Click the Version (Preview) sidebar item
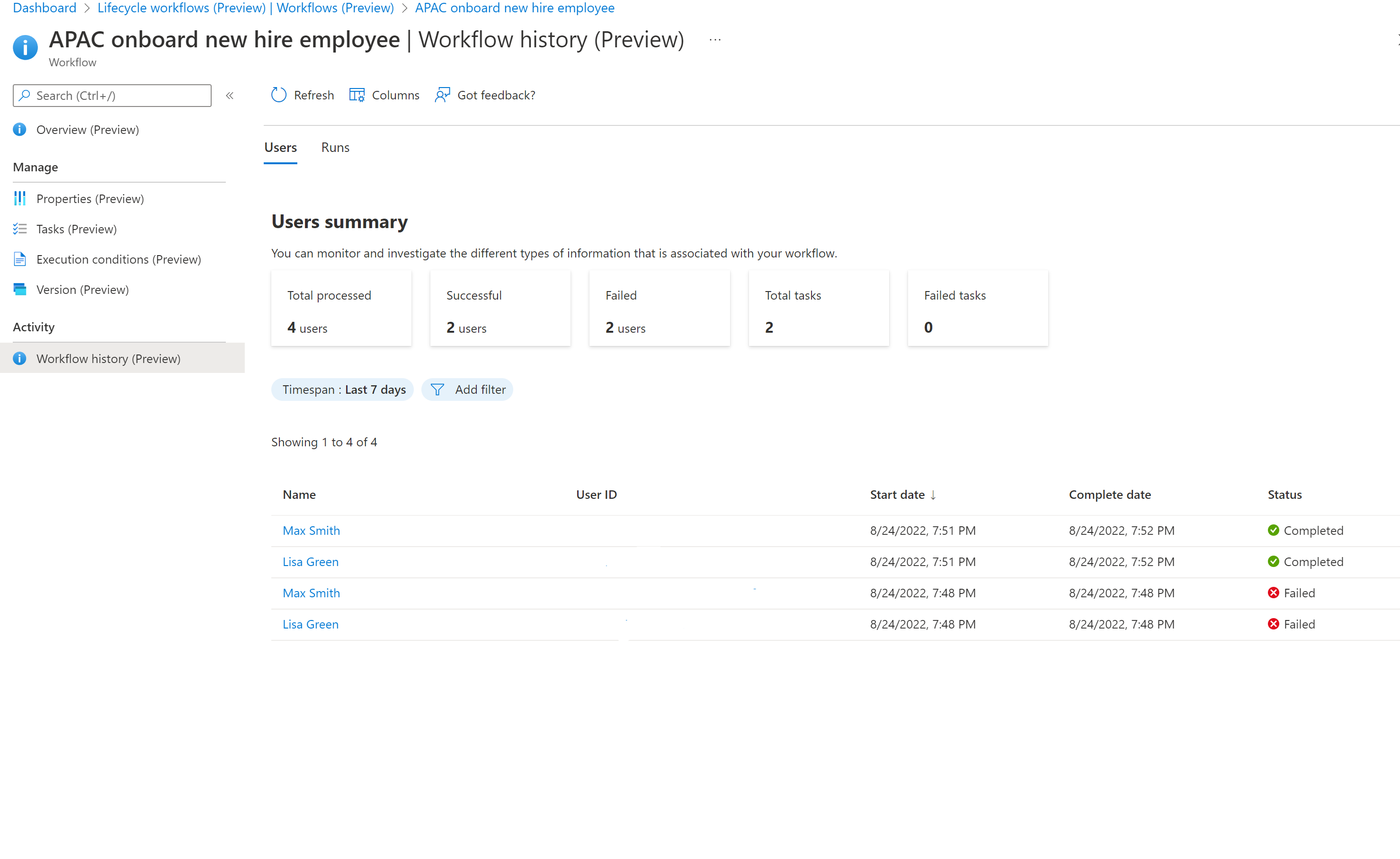The width and height of the screenshot is (1400, 859). [82, 289]
